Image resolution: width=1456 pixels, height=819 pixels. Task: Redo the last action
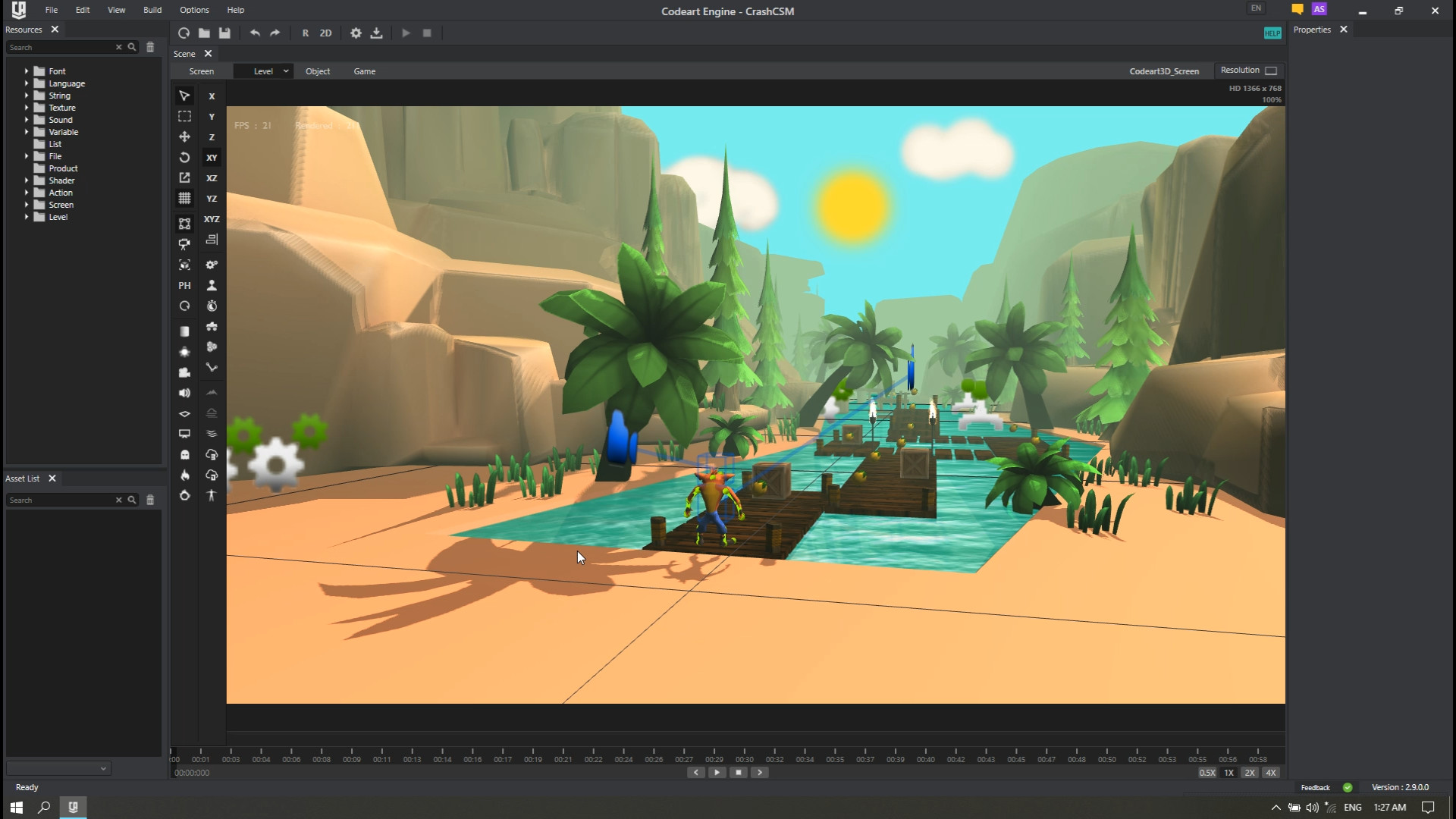pos(275,33)
